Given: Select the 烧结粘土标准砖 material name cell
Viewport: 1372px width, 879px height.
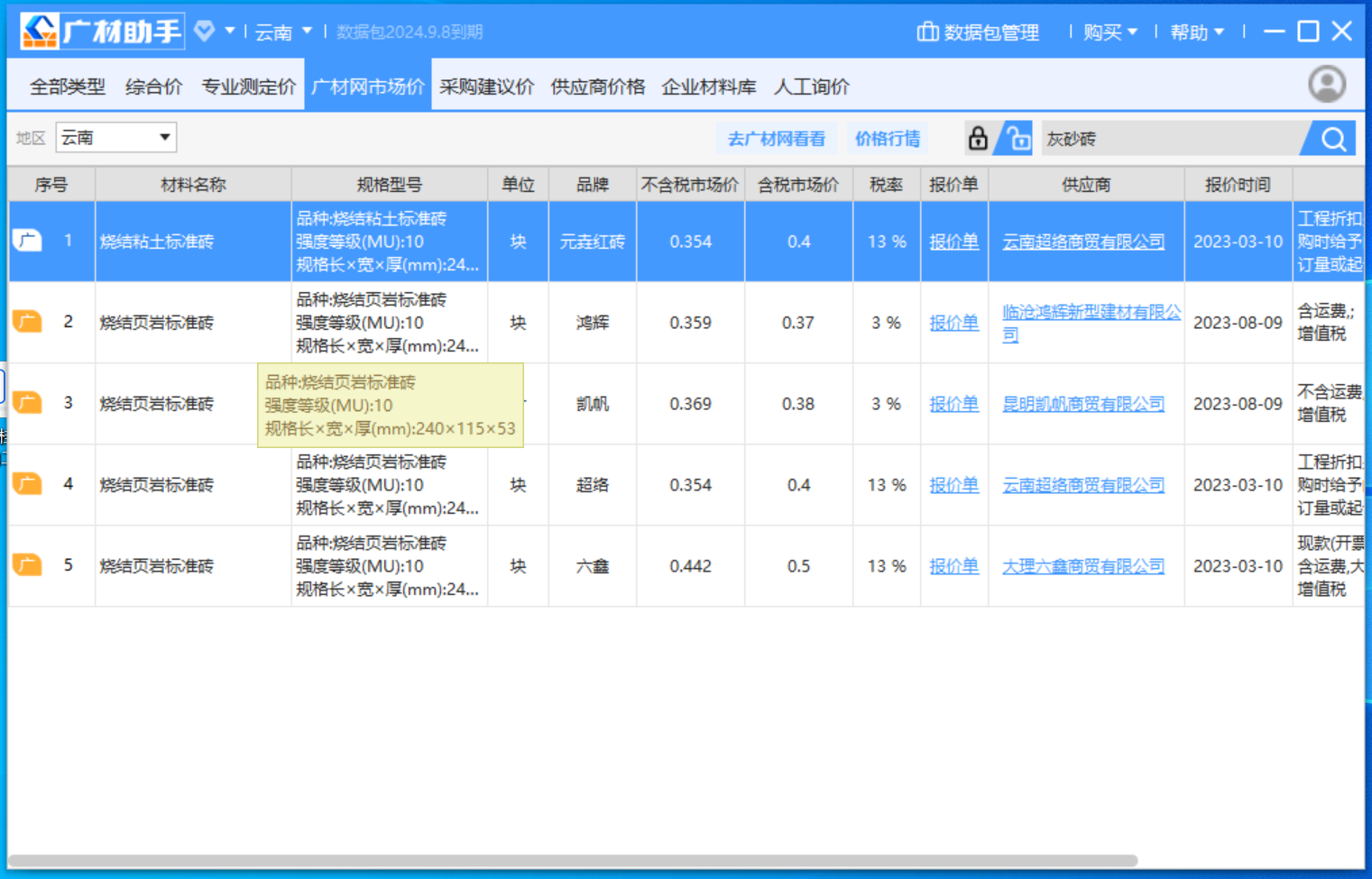Looking at the screenshot, I should click(193, 242).
